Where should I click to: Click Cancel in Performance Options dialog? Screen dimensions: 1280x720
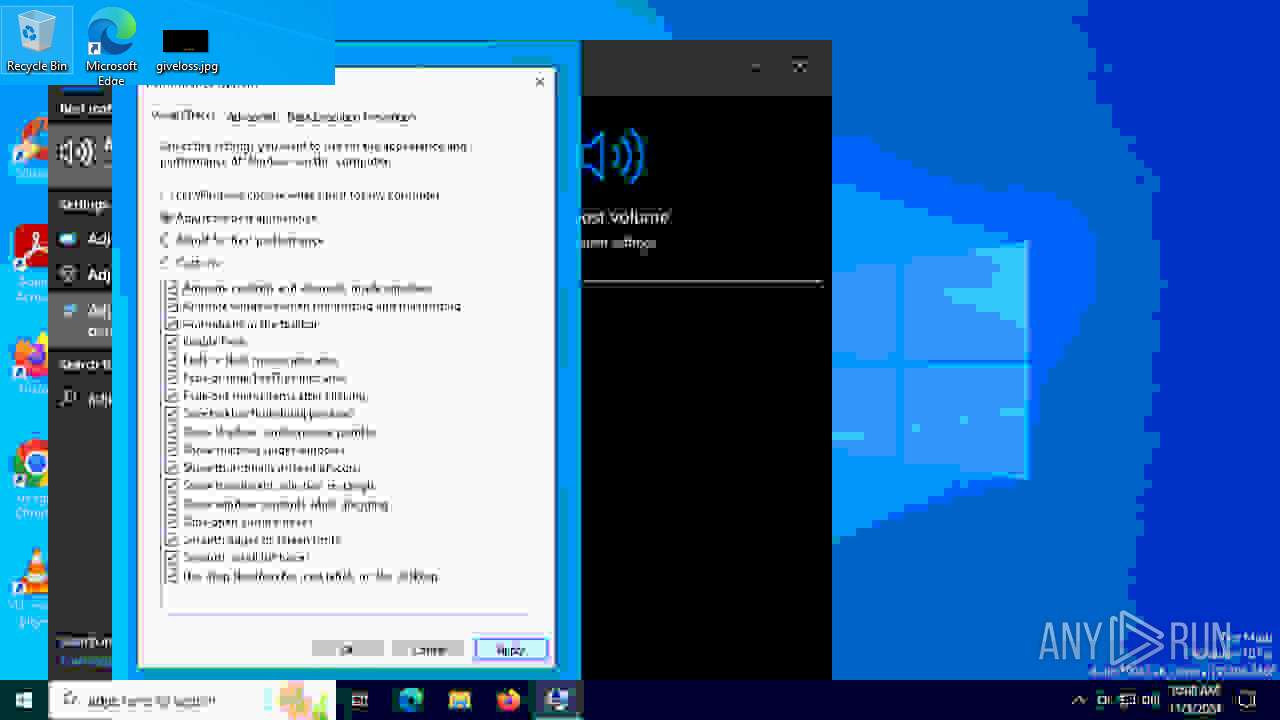click(x=428, y=650)
